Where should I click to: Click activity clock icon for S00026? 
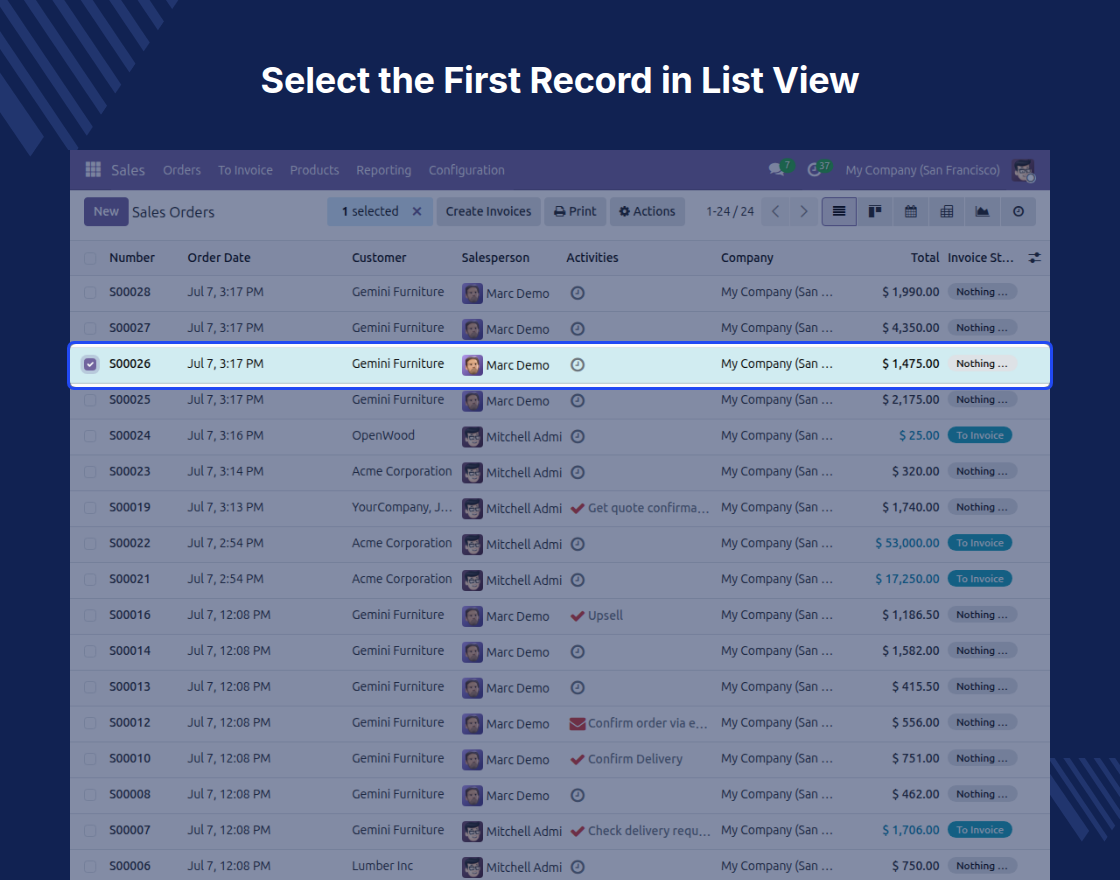pyautogui.click(x=578, y=364)
